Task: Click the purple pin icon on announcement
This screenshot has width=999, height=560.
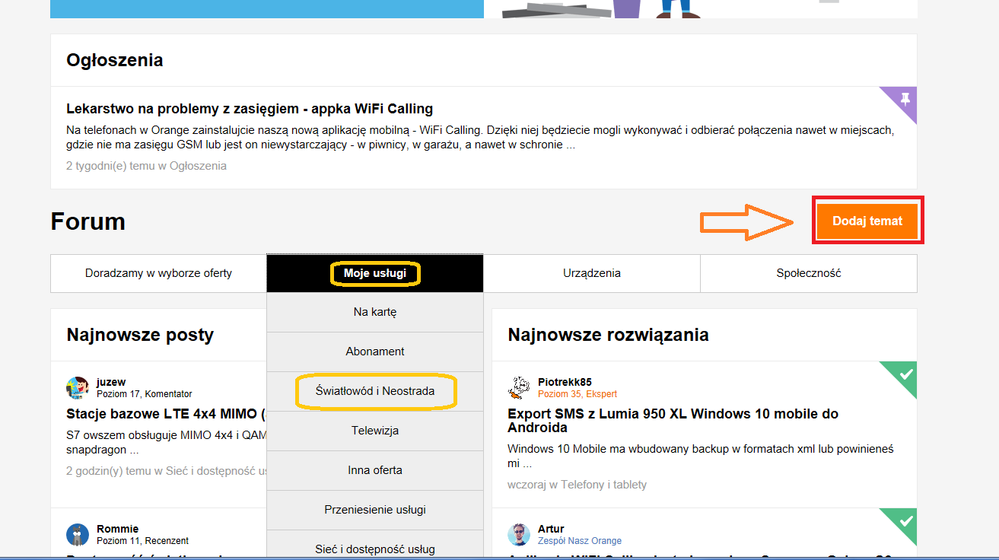Action: click(x=905, y=98)
